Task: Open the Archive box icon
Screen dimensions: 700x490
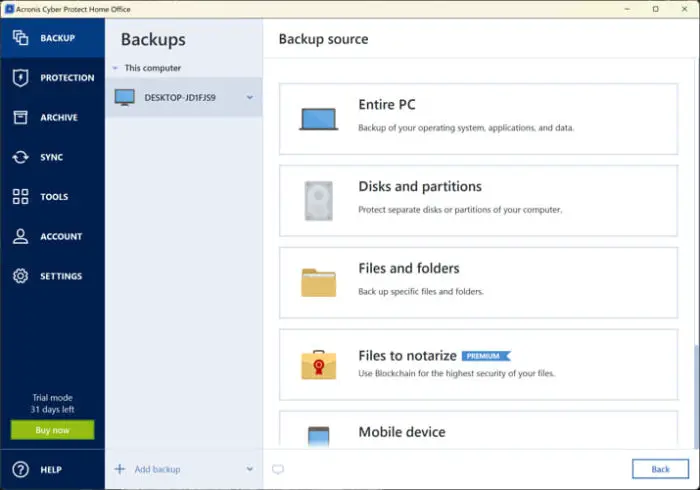Action: coord(20,117)
